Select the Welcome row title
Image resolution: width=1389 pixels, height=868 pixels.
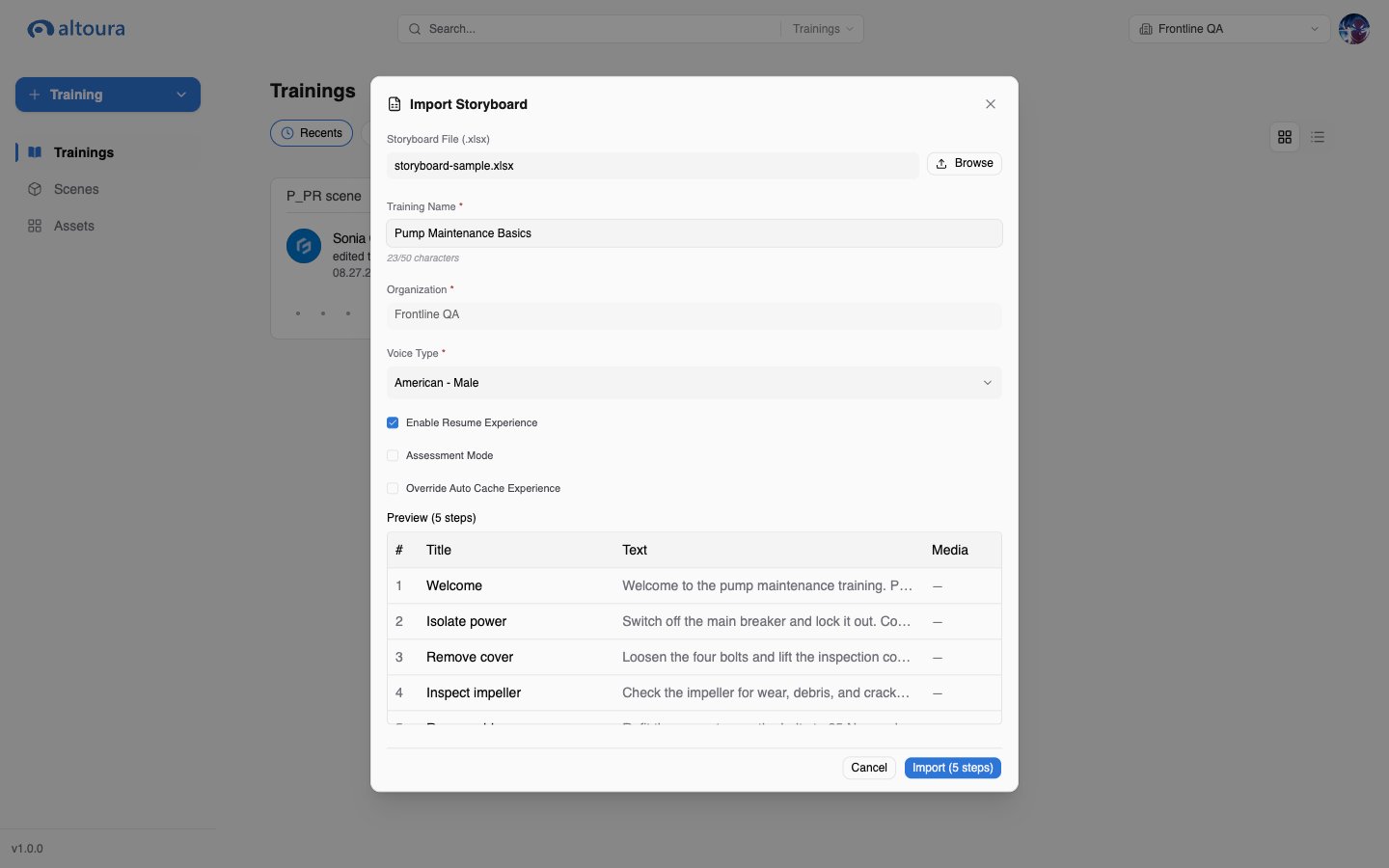[454, 585]
